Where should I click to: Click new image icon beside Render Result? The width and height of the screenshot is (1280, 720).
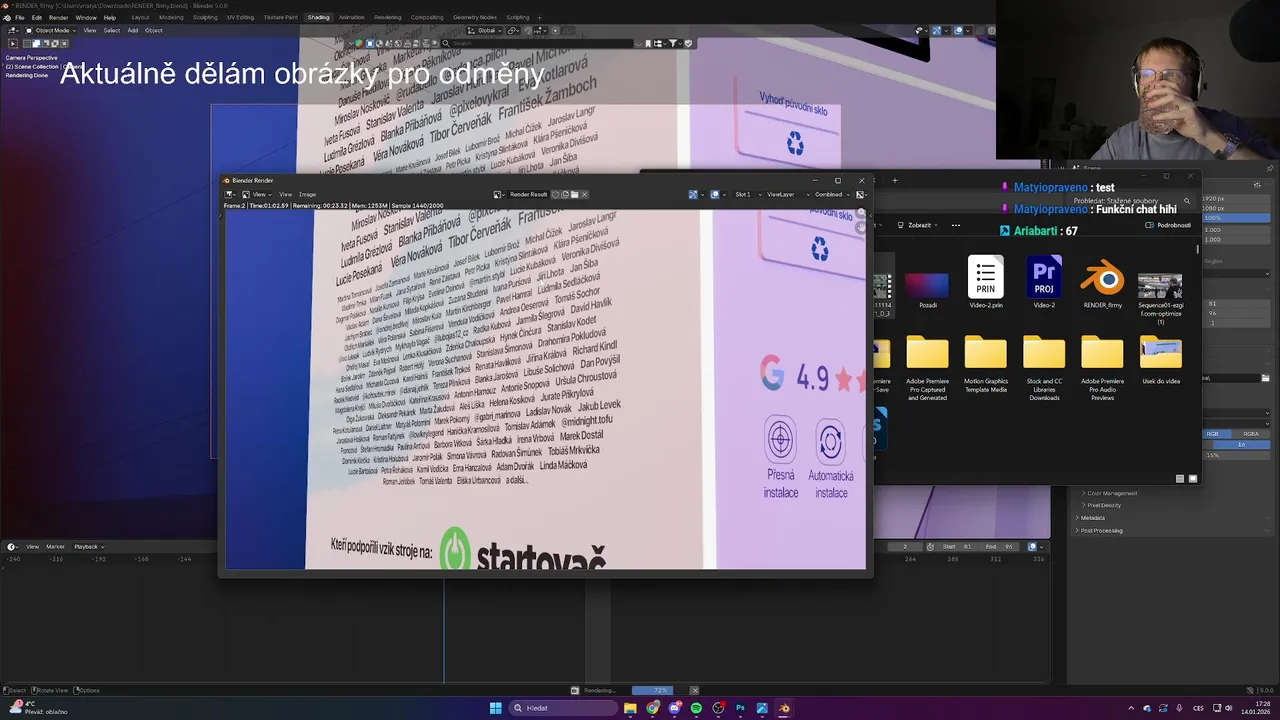(x=566, y=194)
